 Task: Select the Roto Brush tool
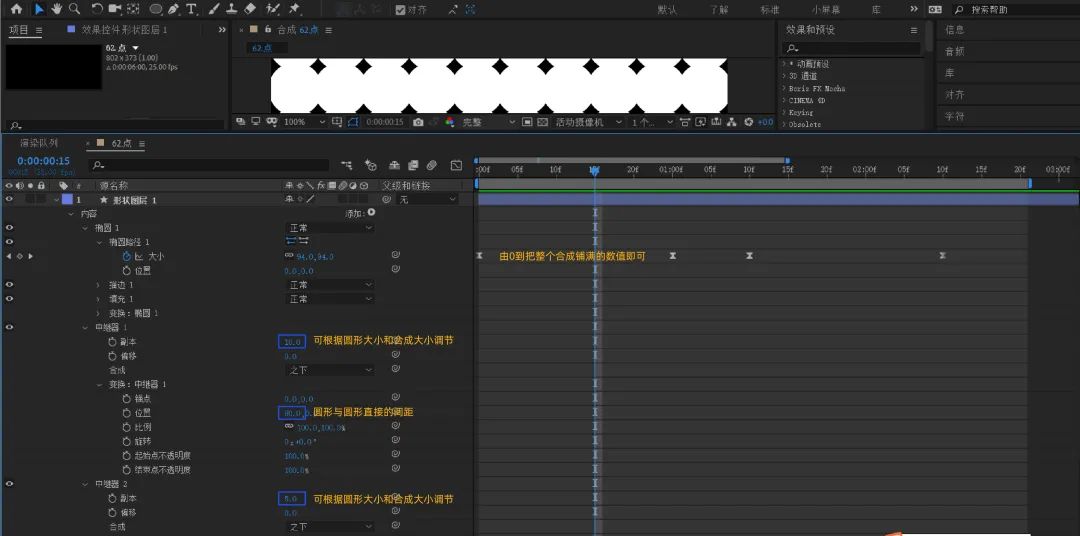pyautogui.click(x=273, y=9)
